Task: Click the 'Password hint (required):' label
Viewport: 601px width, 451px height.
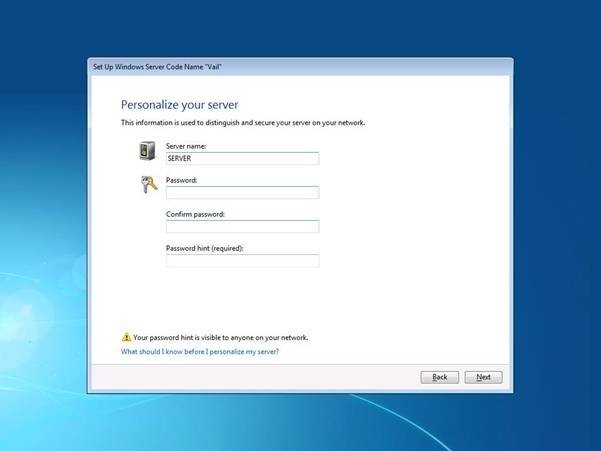Action: click(x=205, y=248)
